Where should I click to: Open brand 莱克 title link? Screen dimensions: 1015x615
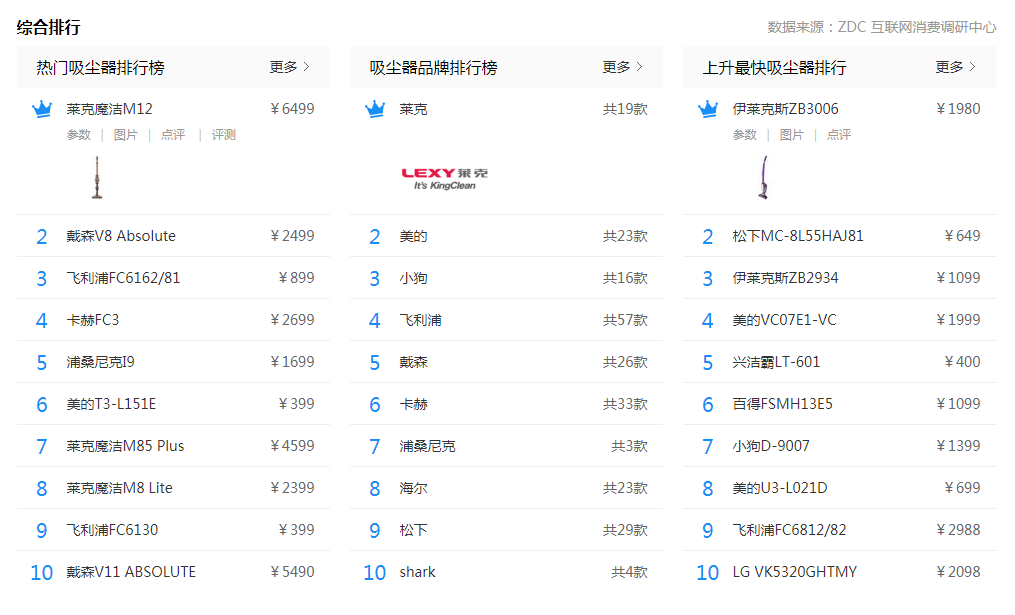[414, 109]
